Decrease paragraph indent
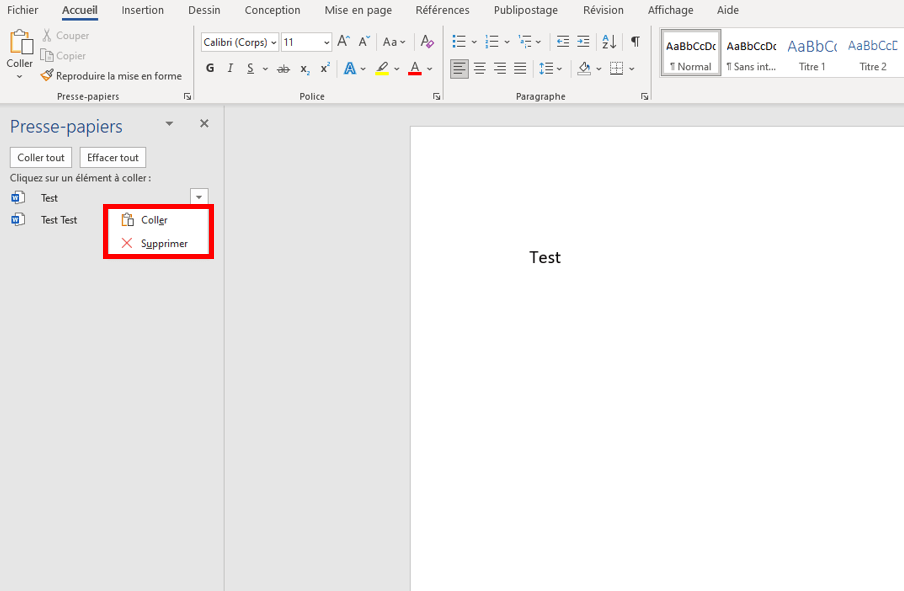This screenshot has width=904, height=591. 563,42
